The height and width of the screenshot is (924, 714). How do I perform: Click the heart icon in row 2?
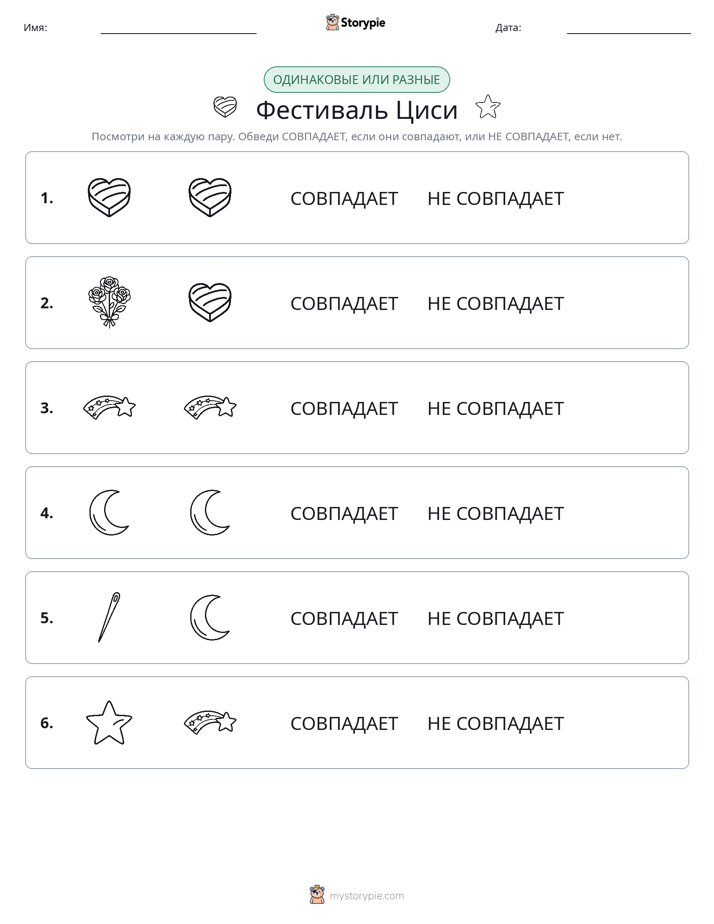click(210, 302)
